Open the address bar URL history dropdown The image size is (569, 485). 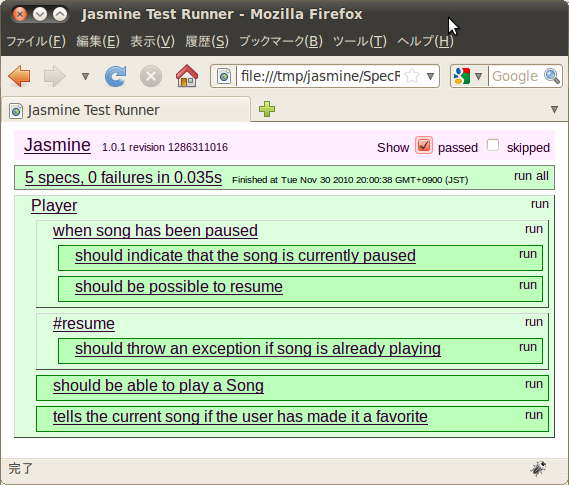tap(430, 77)
